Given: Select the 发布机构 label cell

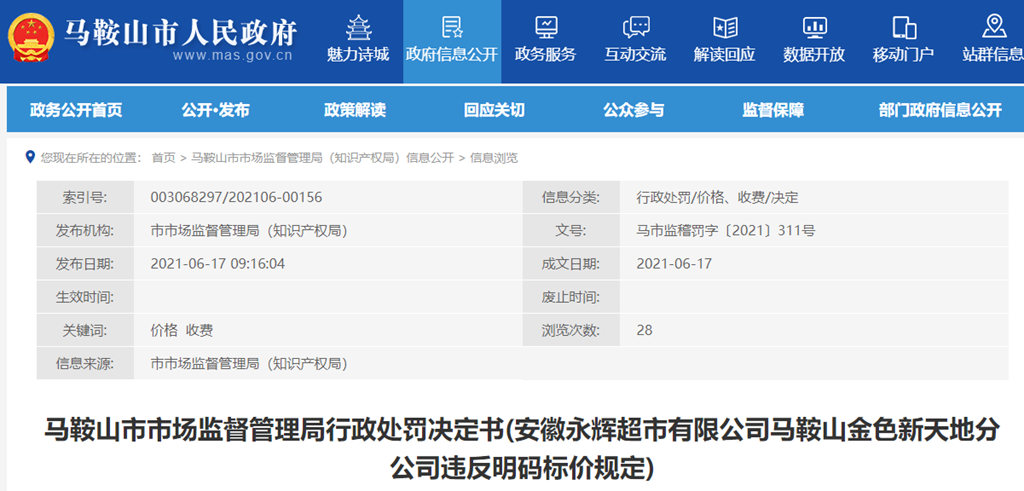Looking at the screenshot, I should coord(85,230).
